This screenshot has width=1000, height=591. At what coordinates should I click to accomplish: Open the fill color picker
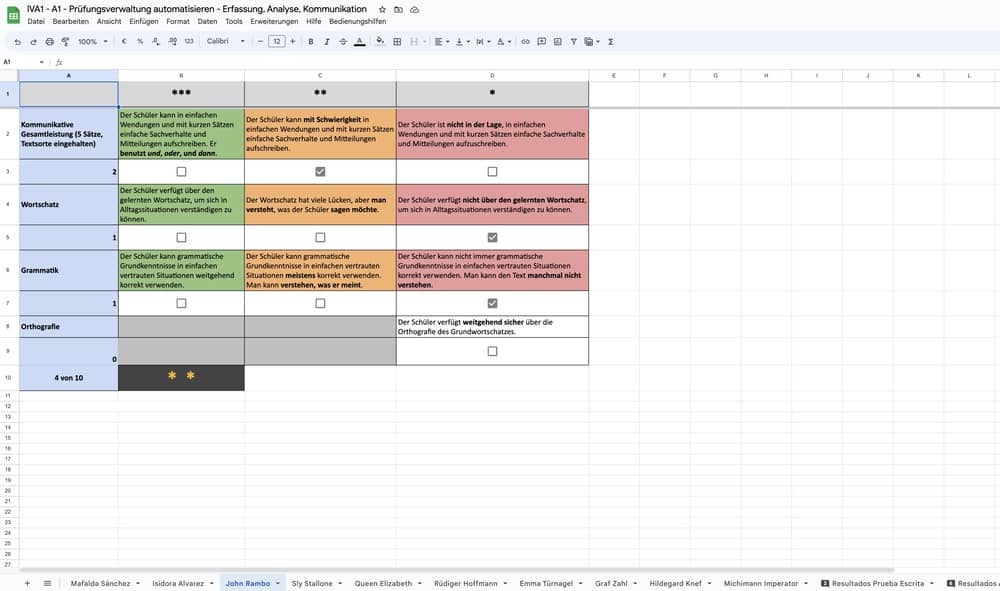379,41
